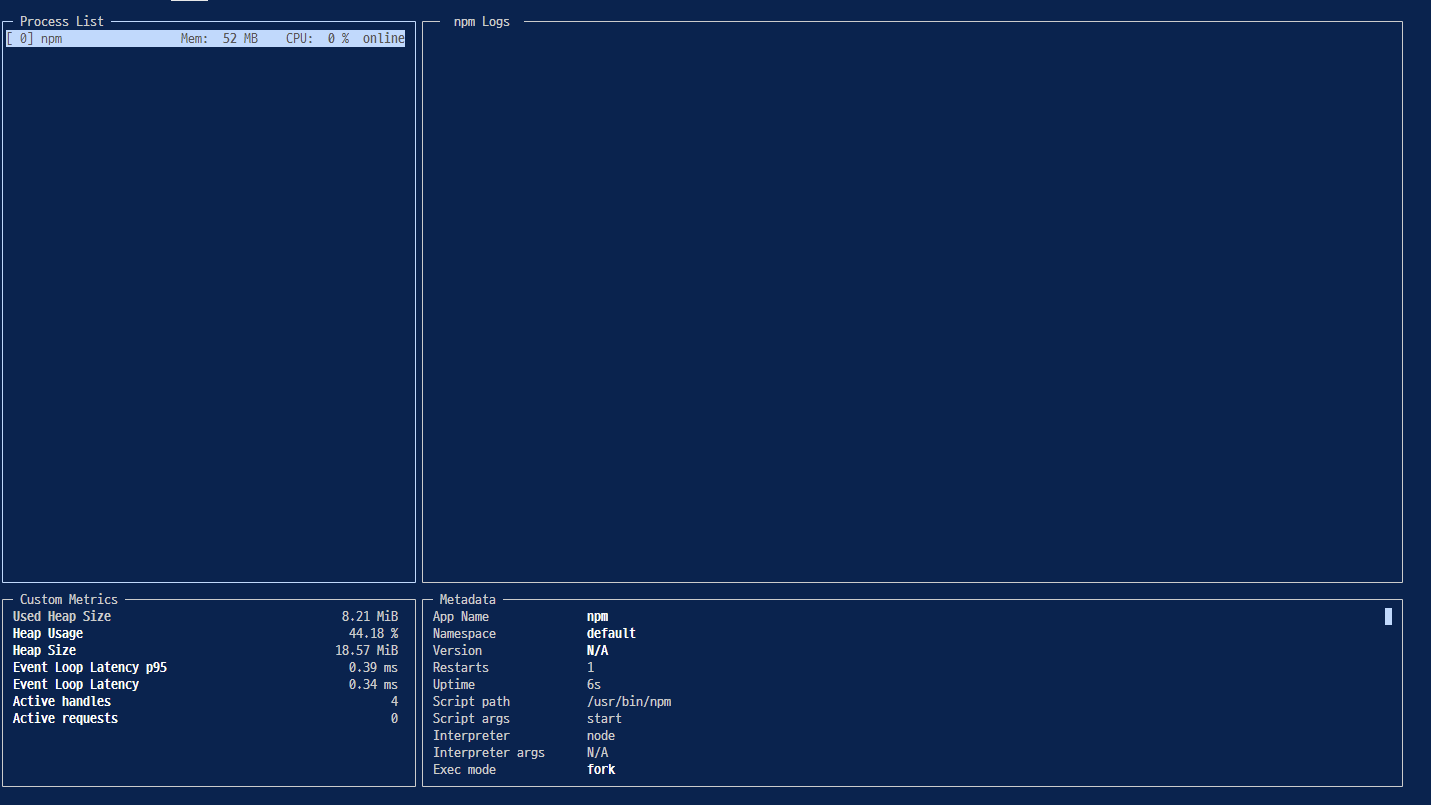The height and width of the screenshot is (805, 1431).
Task: Click the Interpreter value 'node'
Action: tap(601, 735)
